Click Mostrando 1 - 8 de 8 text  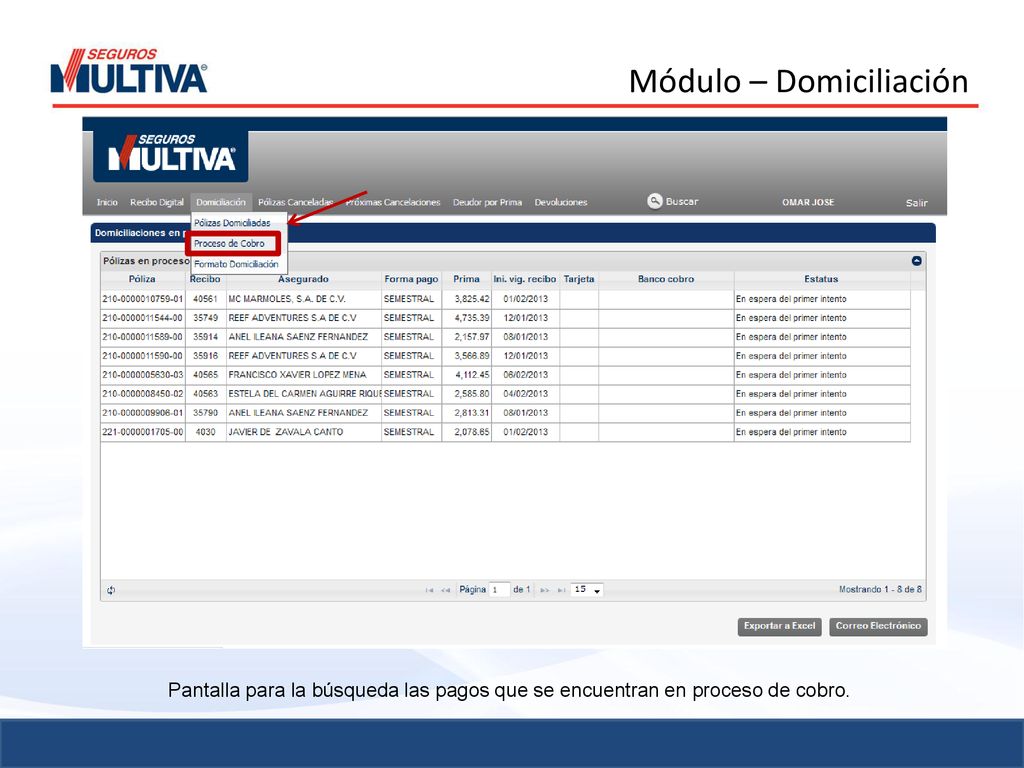click(880, 590)
